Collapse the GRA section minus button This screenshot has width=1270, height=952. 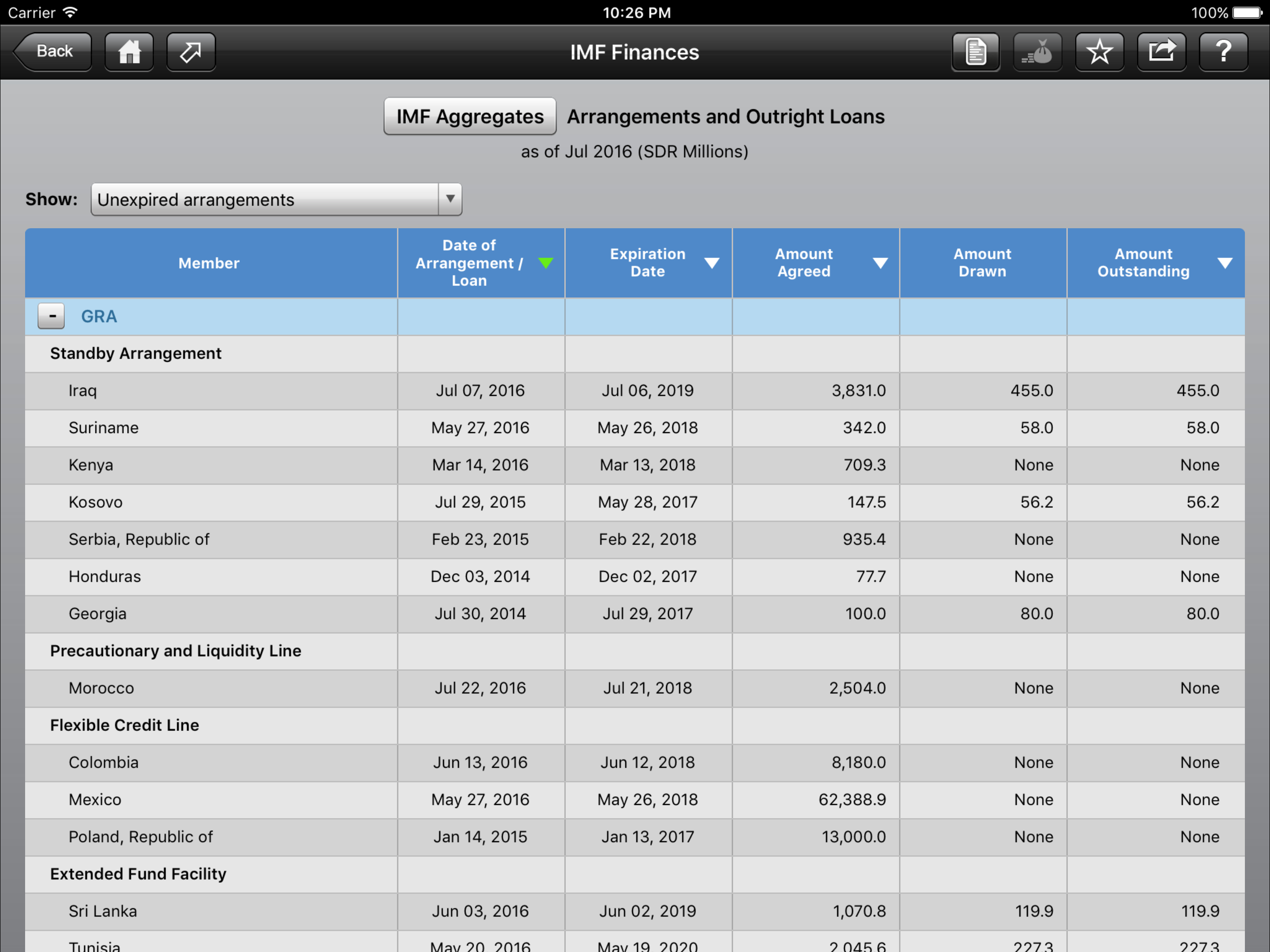click(x=51, y=317)
